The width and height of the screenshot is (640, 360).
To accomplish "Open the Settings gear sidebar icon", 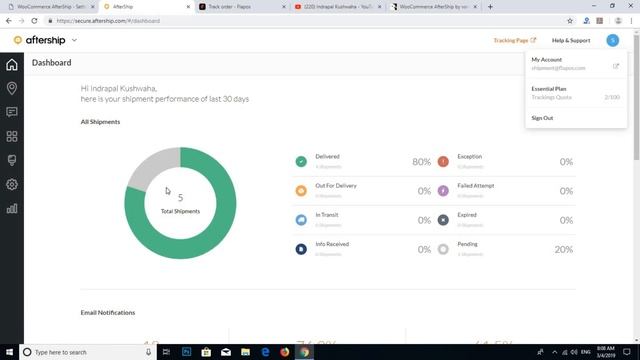I will click(12, 184).
